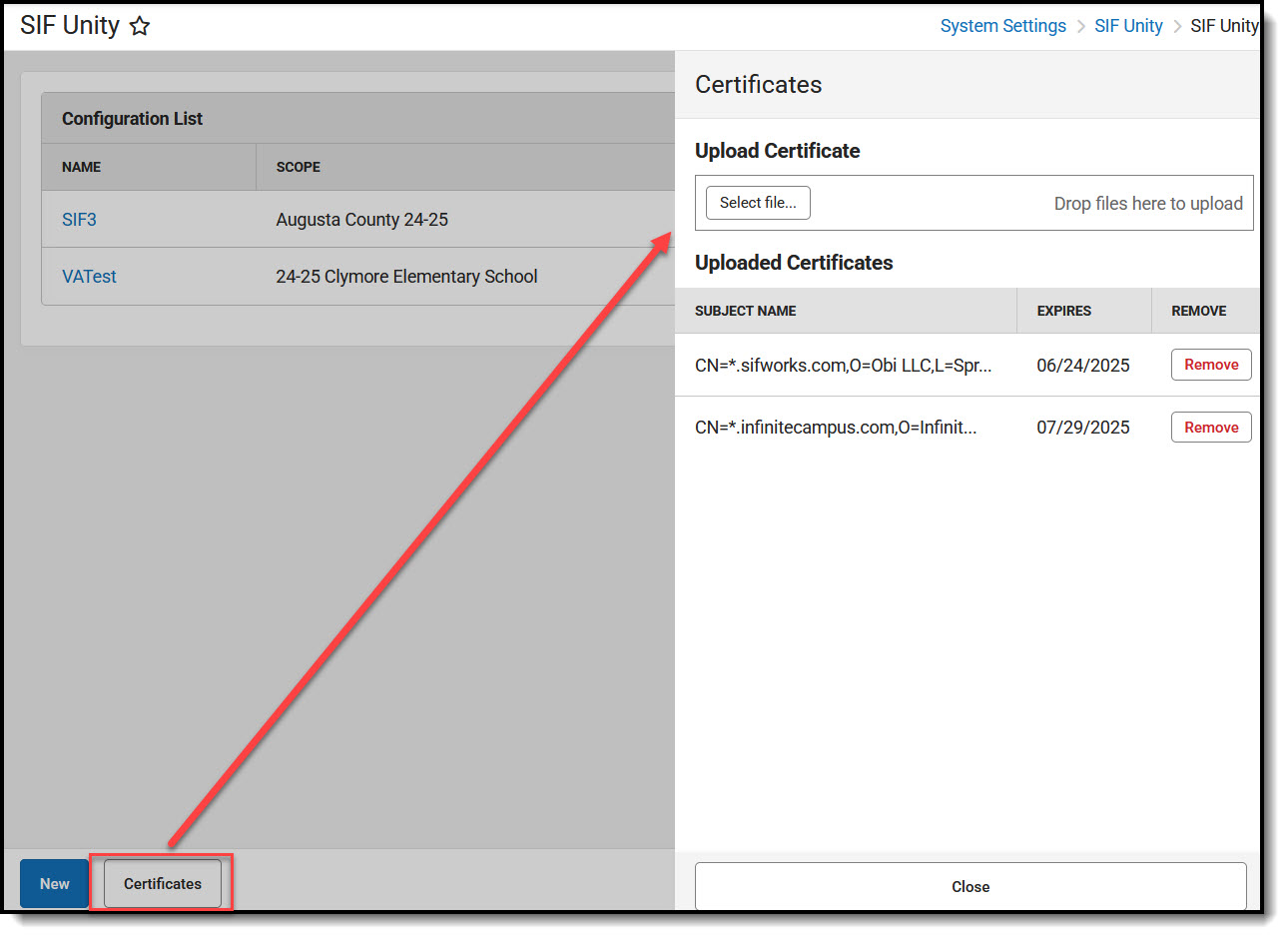The image size is (1288, 938).
Task: Click the New button
Action: (54, 884)
